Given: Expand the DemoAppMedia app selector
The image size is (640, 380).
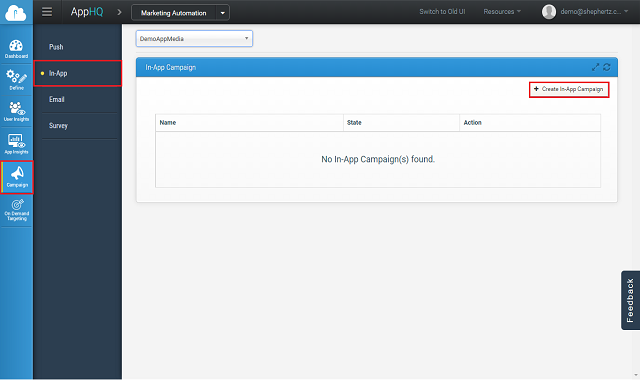Looking at the screenshot, I should tap(194, 39).
